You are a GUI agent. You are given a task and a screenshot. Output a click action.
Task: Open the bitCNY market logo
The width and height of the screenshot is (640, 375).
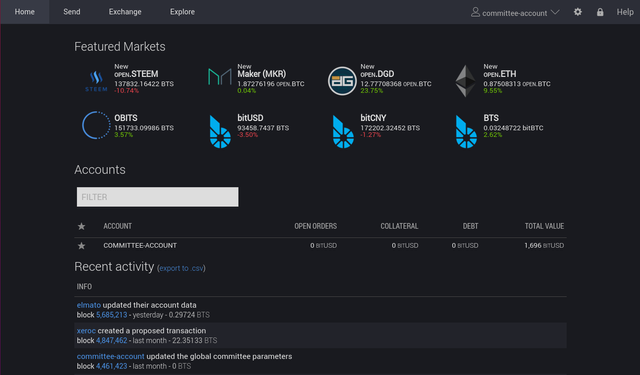(343, 131)
